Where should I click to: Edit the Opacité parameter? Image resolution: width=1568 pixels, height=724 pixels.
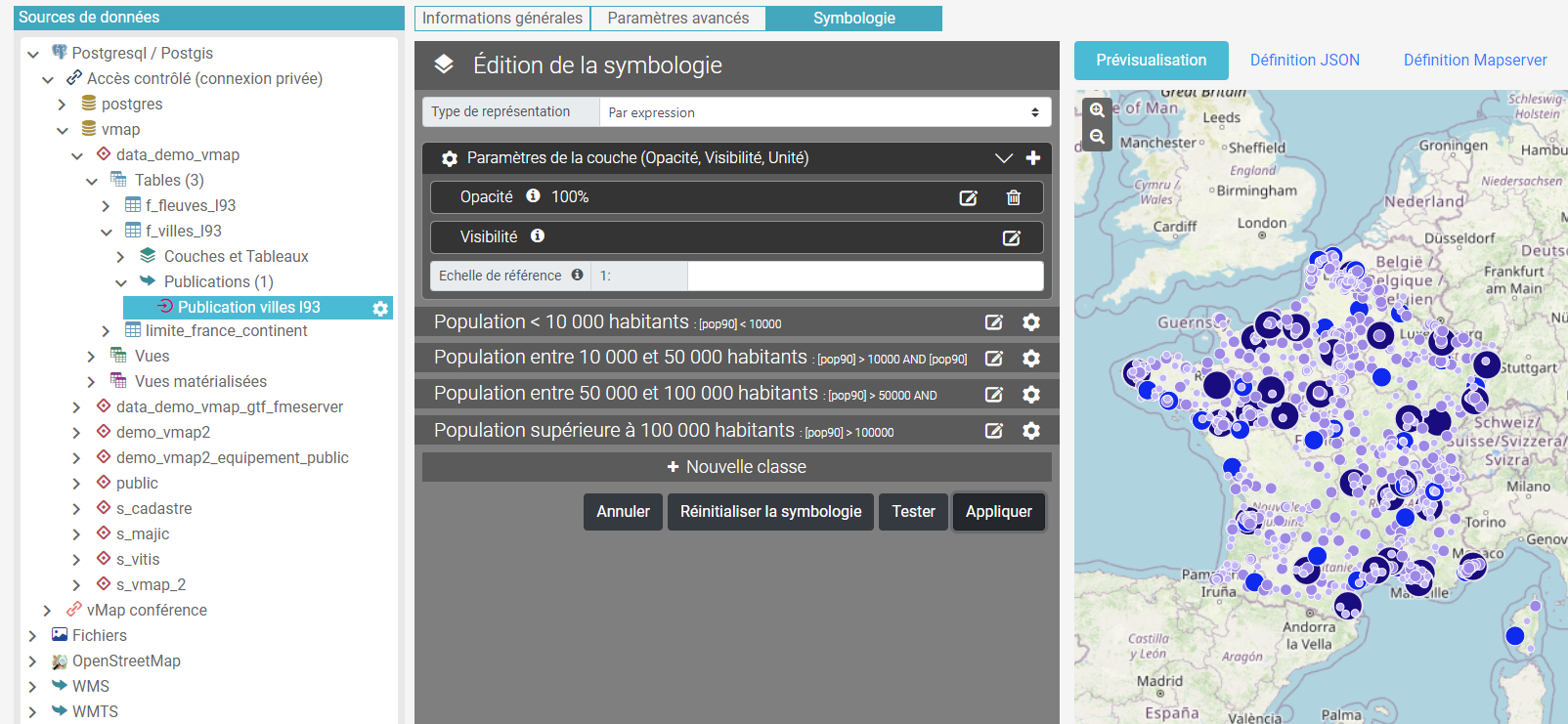[x=969, y=197]
